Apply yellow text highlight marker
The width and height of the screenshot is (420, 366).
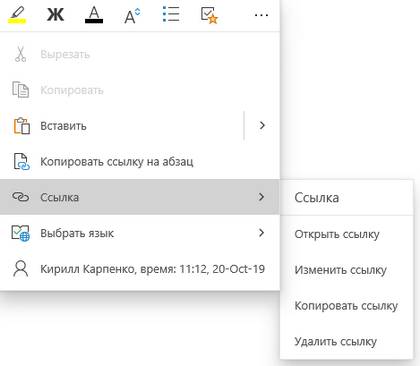[17, 15]
